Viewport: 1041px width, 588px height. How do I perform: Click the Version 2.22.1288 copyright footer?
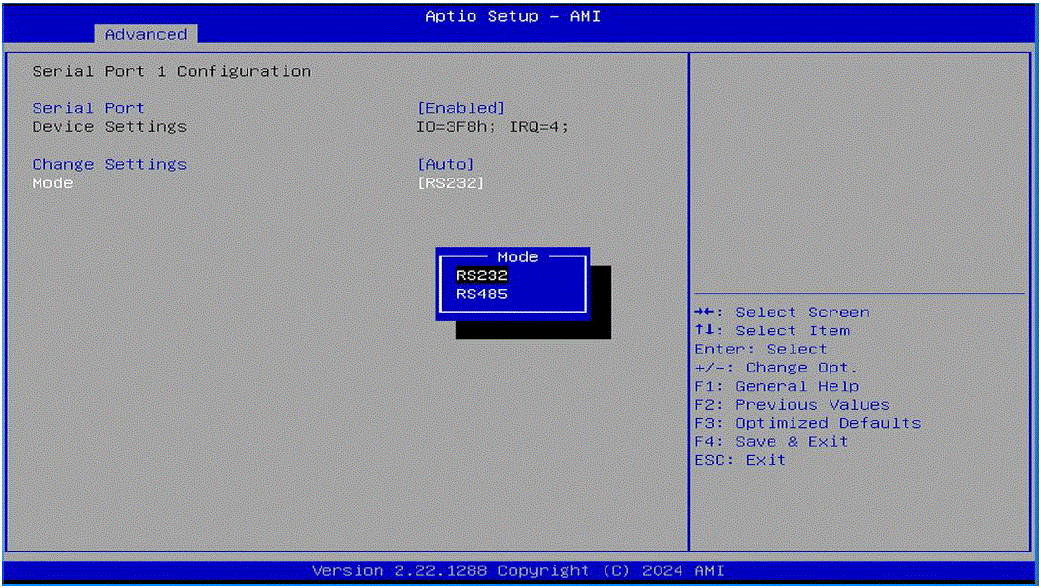tap(518, 571)
